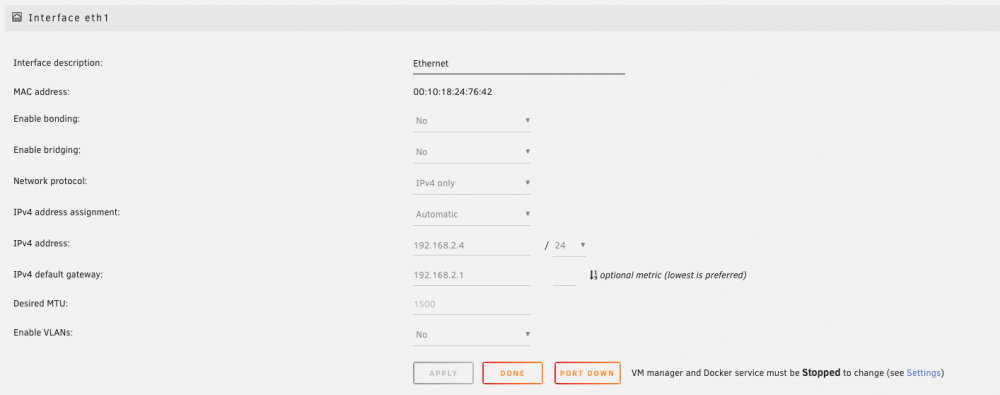
Task: Click the Apply button
Action: [x=443, y=373]
